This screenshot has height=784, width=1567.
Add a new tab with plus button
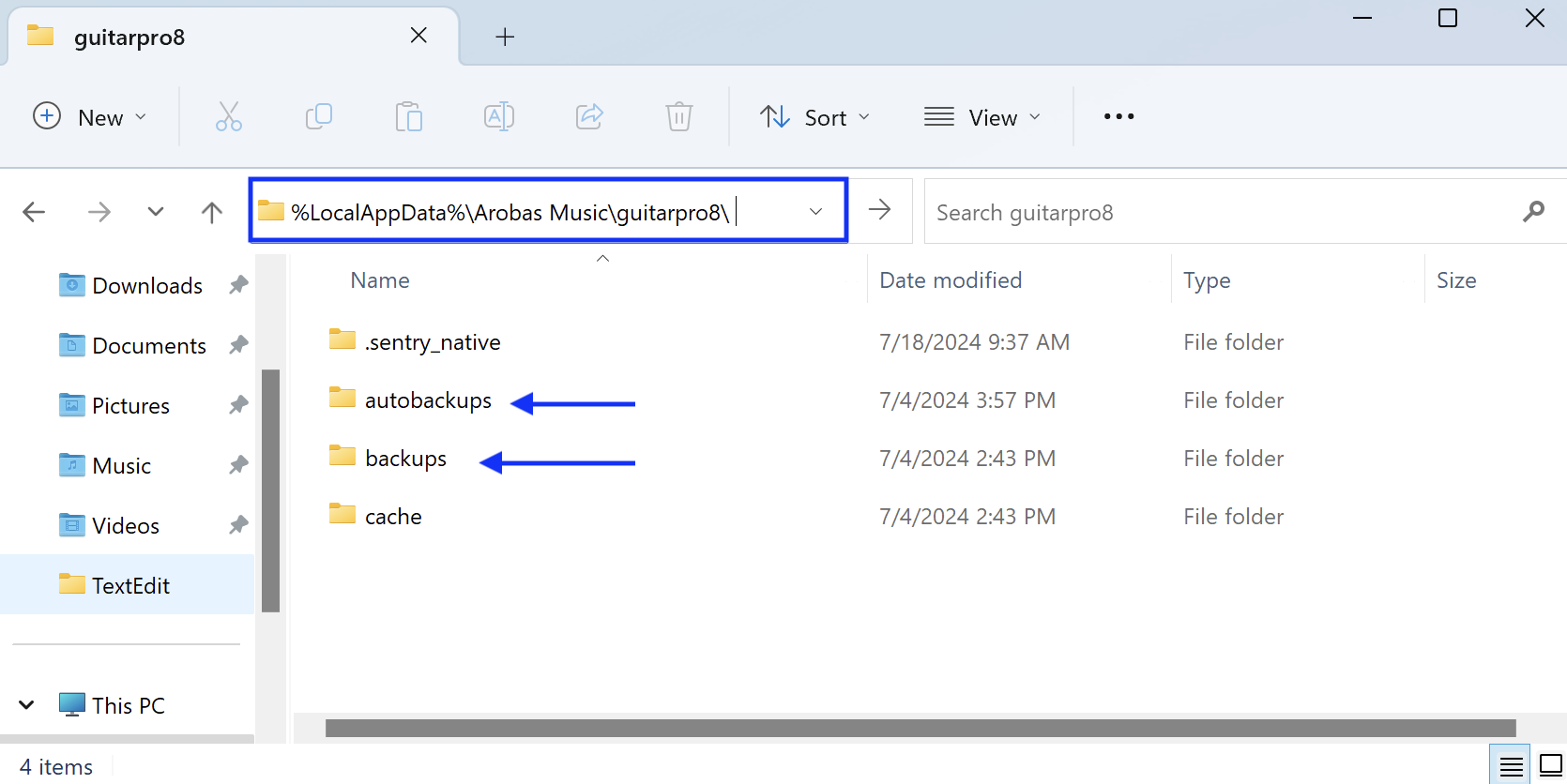tap(505, 37)
